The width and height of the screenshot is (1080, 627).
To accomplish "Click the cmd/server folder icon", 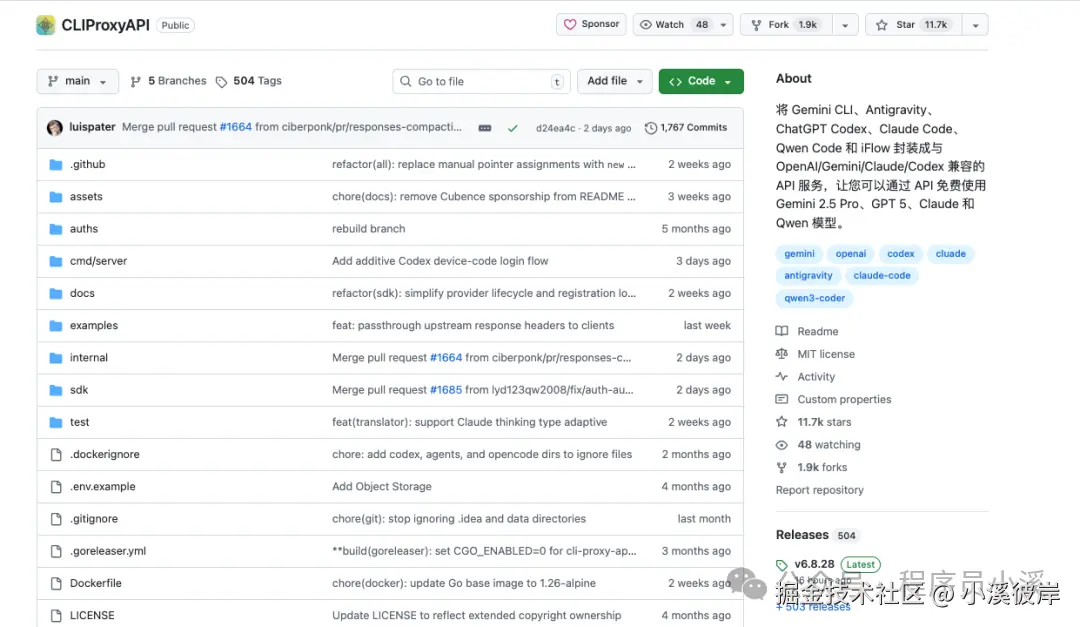I will click(x=56, y=261).
